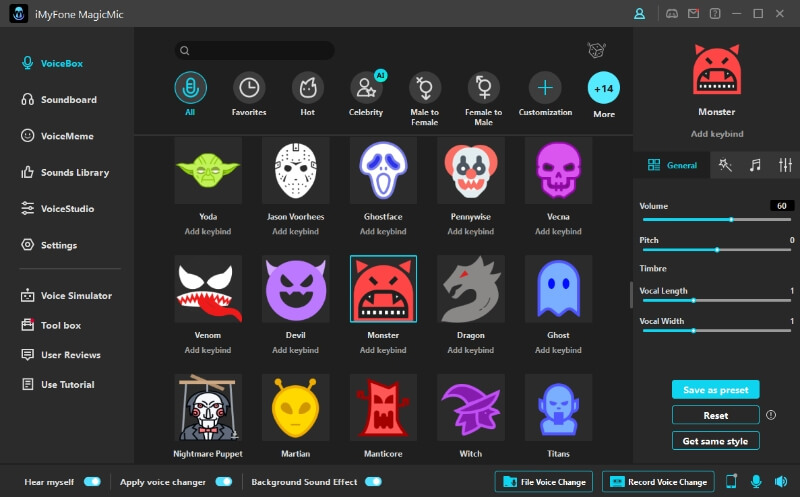Screen dimensions: 800x497
Task: Choose the Pennywise voice
Action: click(x=471, y=170)
